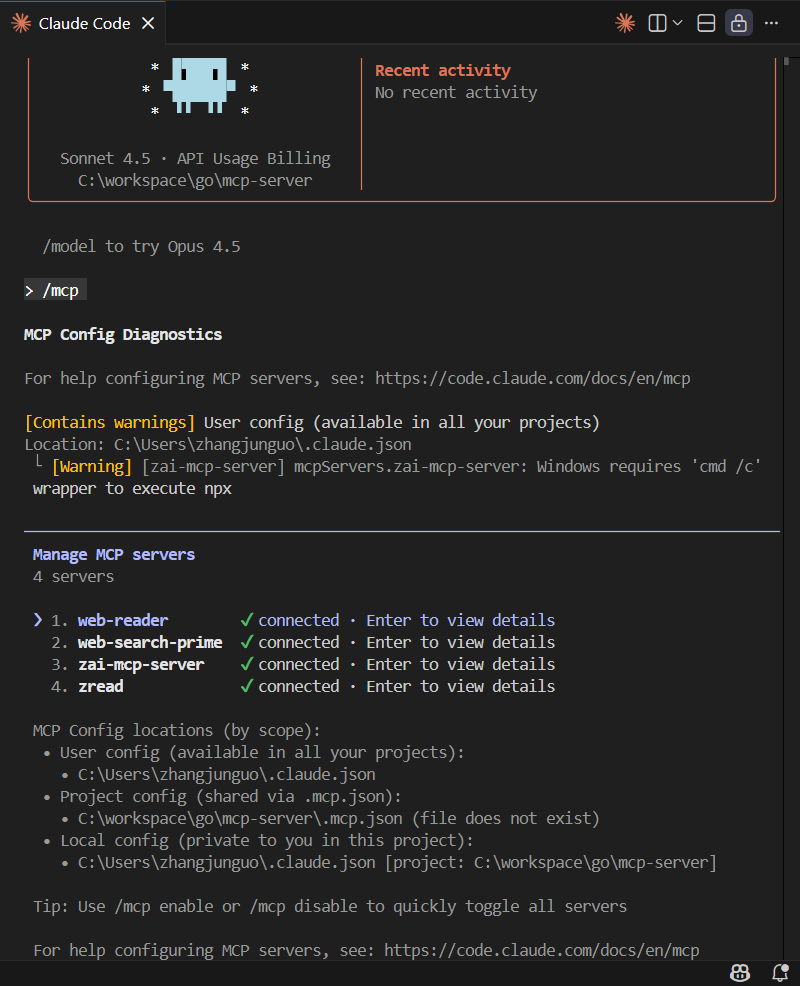Click the connected checkmark for web-search-prime
The height and width of the screenshot is (986, 800).
pyautogui.click(x=247, y=642)
